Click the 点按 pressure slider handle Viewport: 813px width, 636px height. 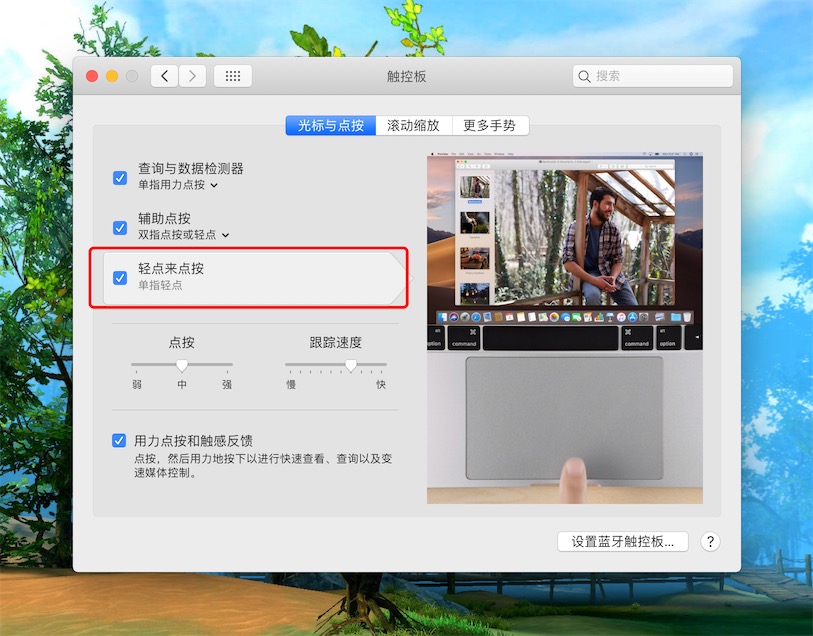pos(181,365)
